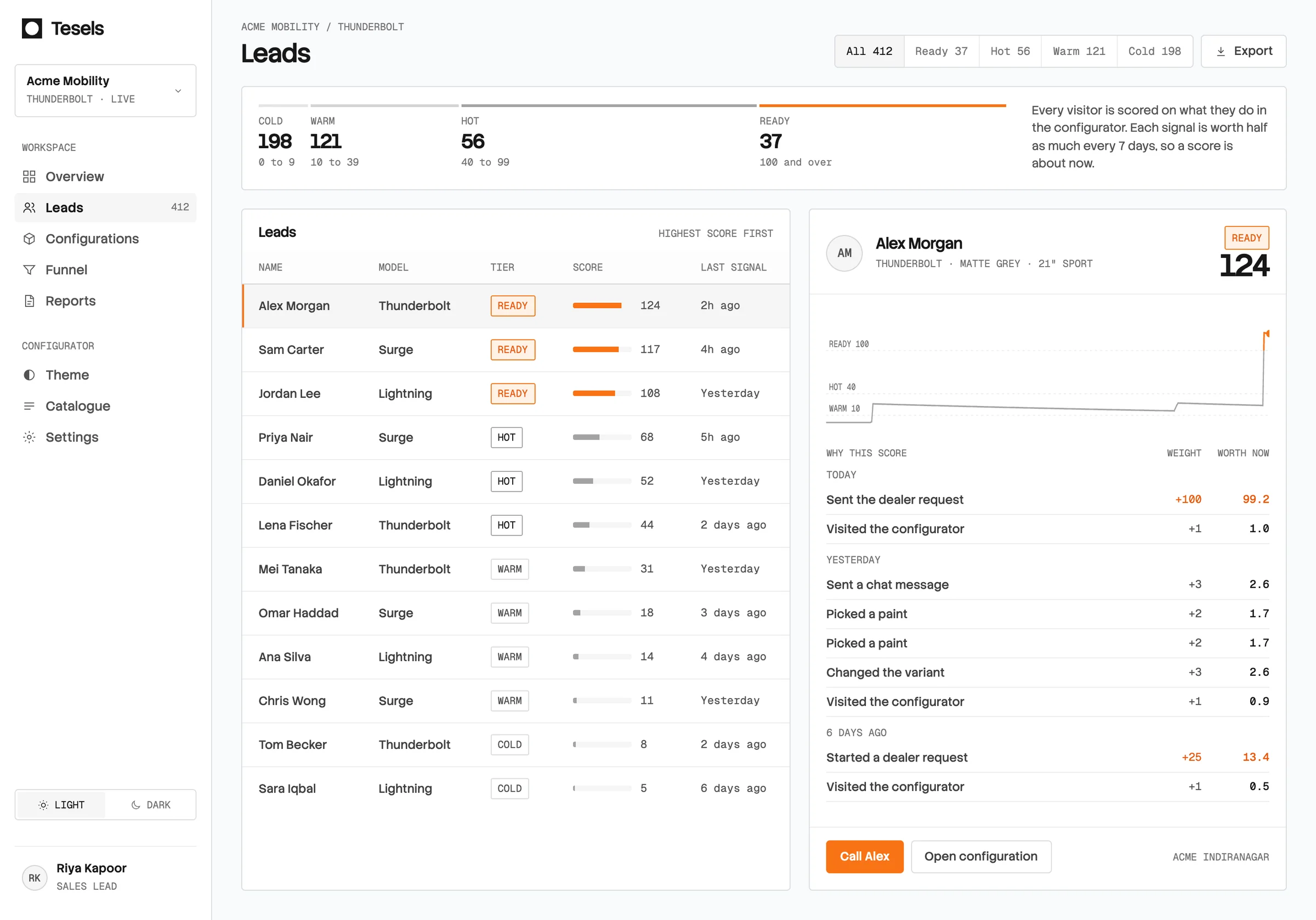Click the Reports document icon
This screenshot has height=920, width=1316.
point(29,301)
